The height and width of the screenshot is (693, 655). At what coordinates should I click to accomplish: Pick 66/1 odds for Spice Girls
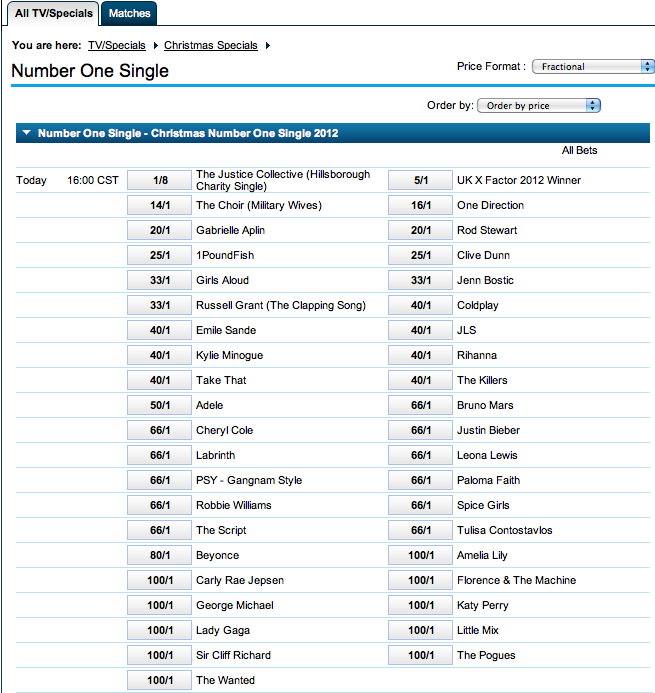(x=420, y=505)
